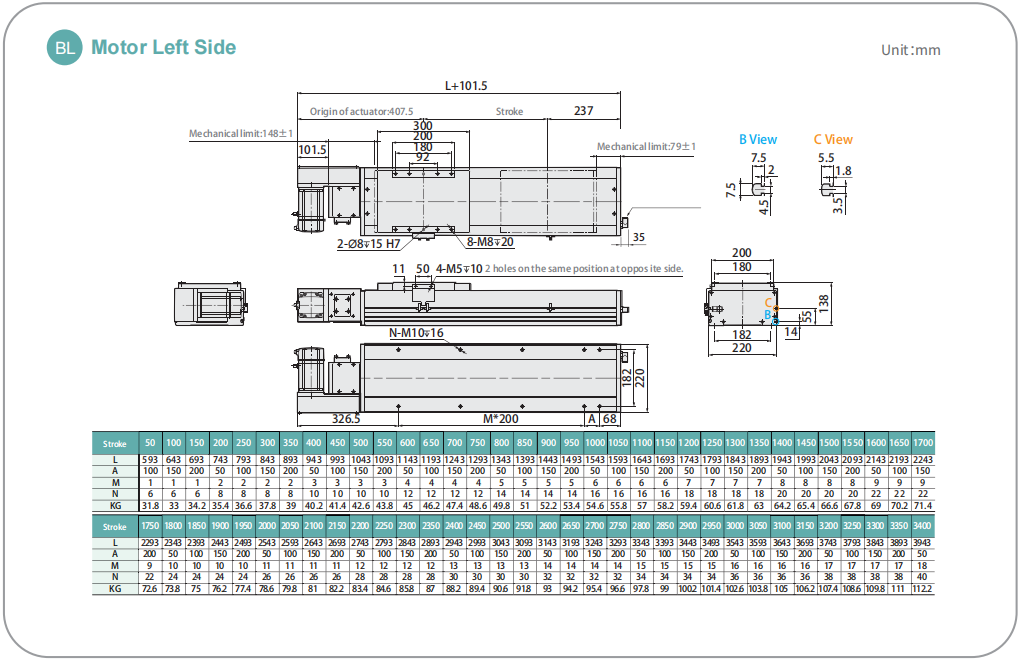Select the 3400 stroke column header
Viewport: 1020px width, 660px height.
click(921, 526)
